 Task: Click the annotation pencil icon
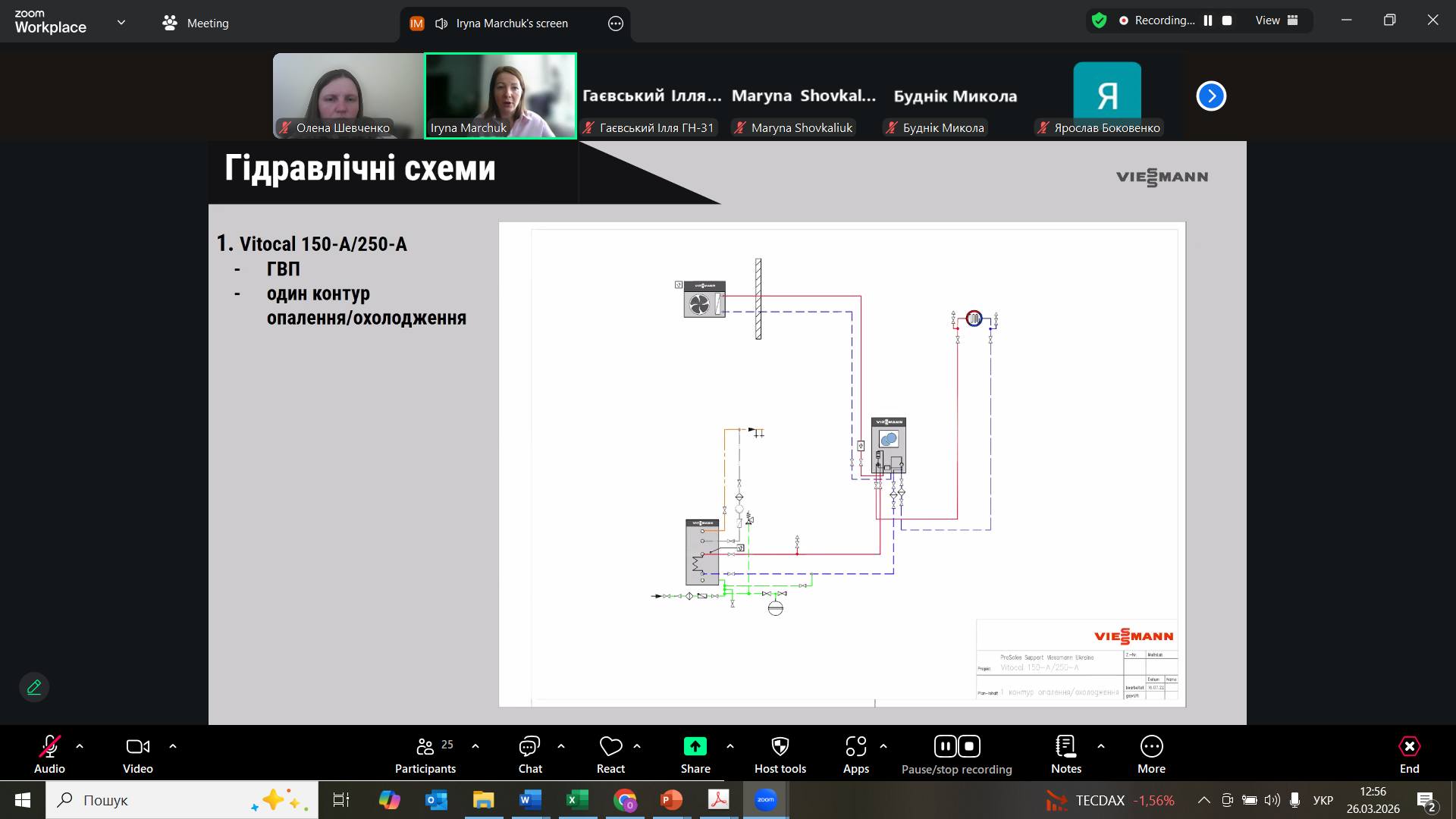coord(34,687)
